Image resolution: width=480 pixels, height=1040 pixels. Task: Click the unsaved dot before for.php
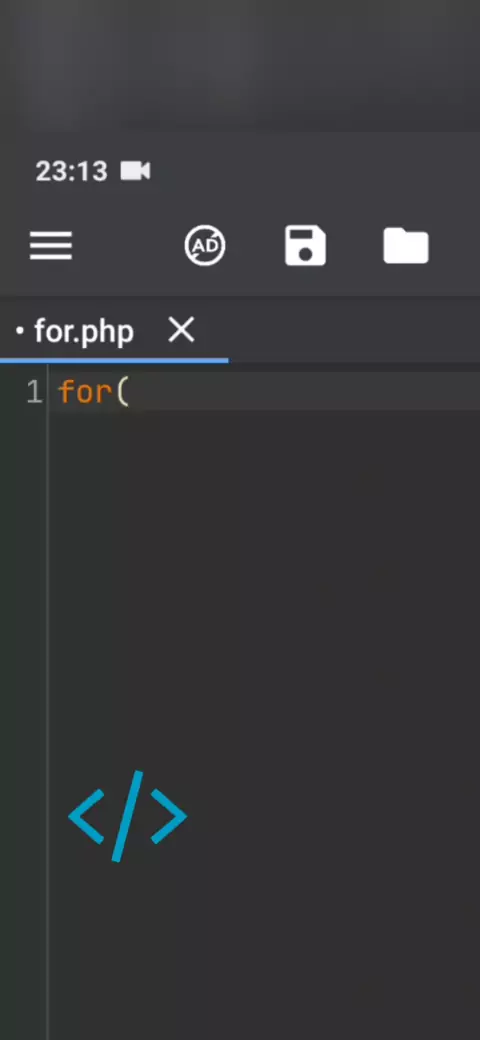click(19, 330)
